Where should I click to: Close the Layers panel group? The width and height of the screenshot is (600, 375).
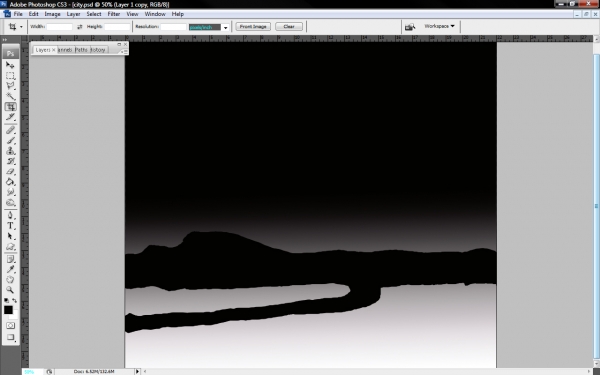pos(125,44)
